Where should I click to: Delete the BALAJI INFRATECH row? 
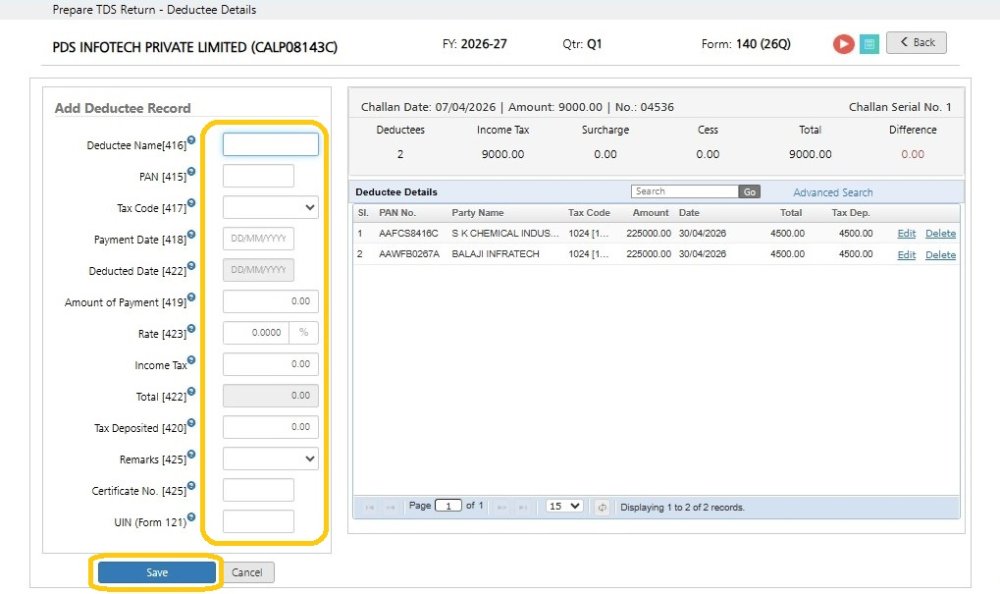[x=941, y=255]
